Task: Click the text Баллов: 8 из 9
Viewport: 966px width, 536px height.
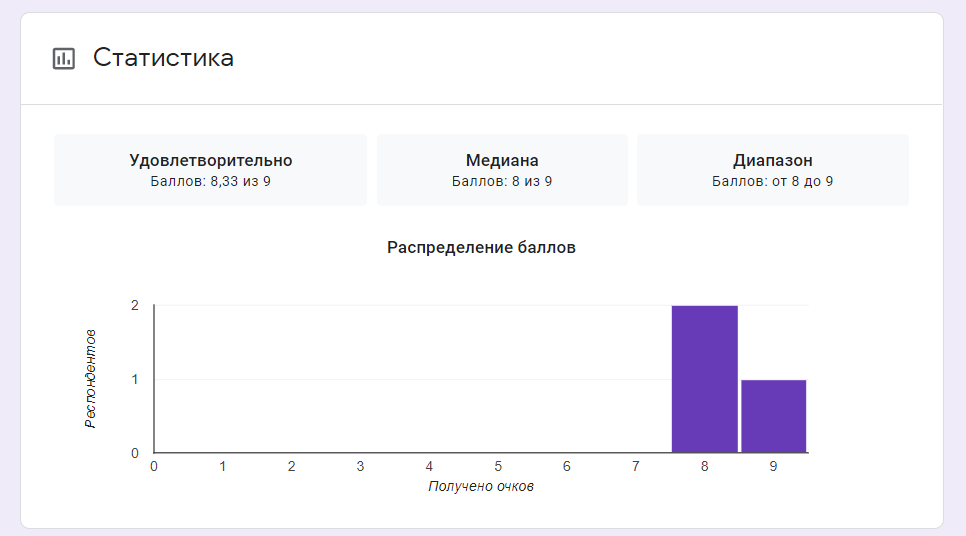Action: pyautogui.click(x=502, y=181)
